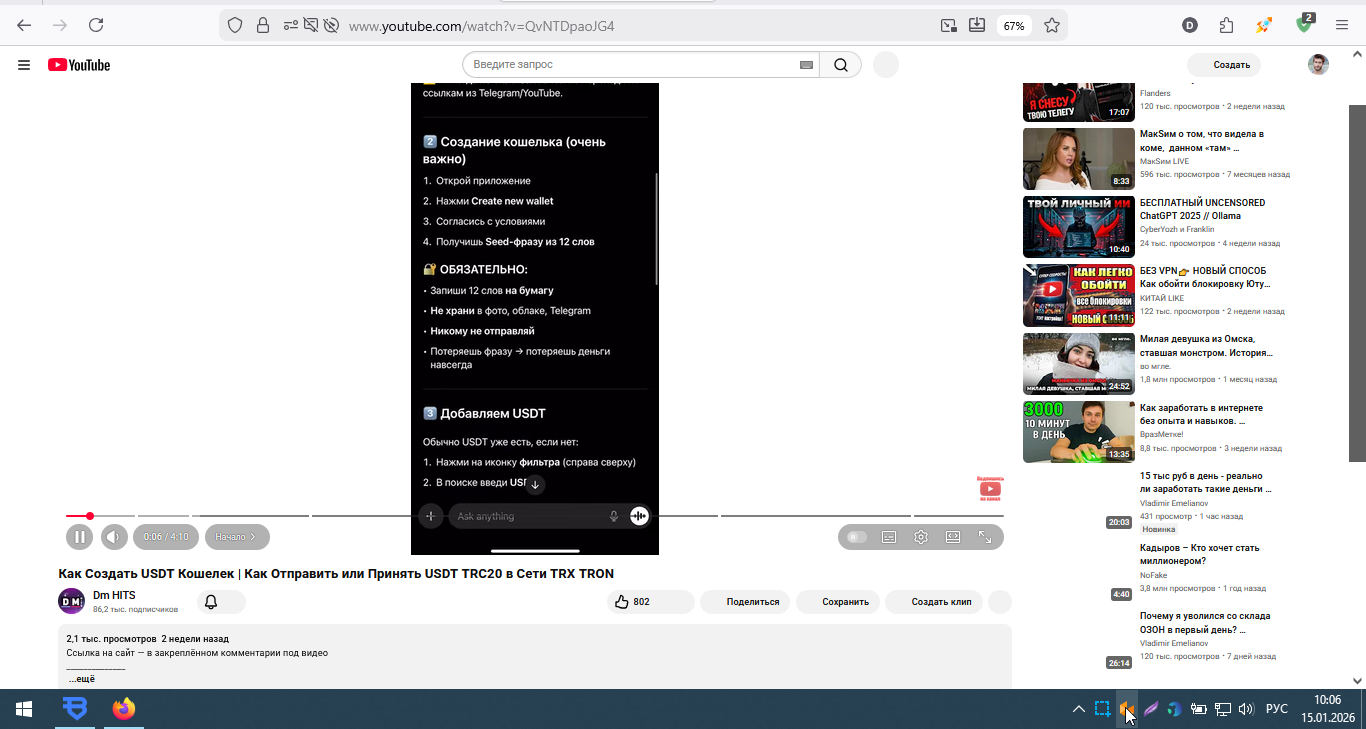1366x729 pixels.
Task: Click the rocket extension icon
Action: (x=1265, y=25)
